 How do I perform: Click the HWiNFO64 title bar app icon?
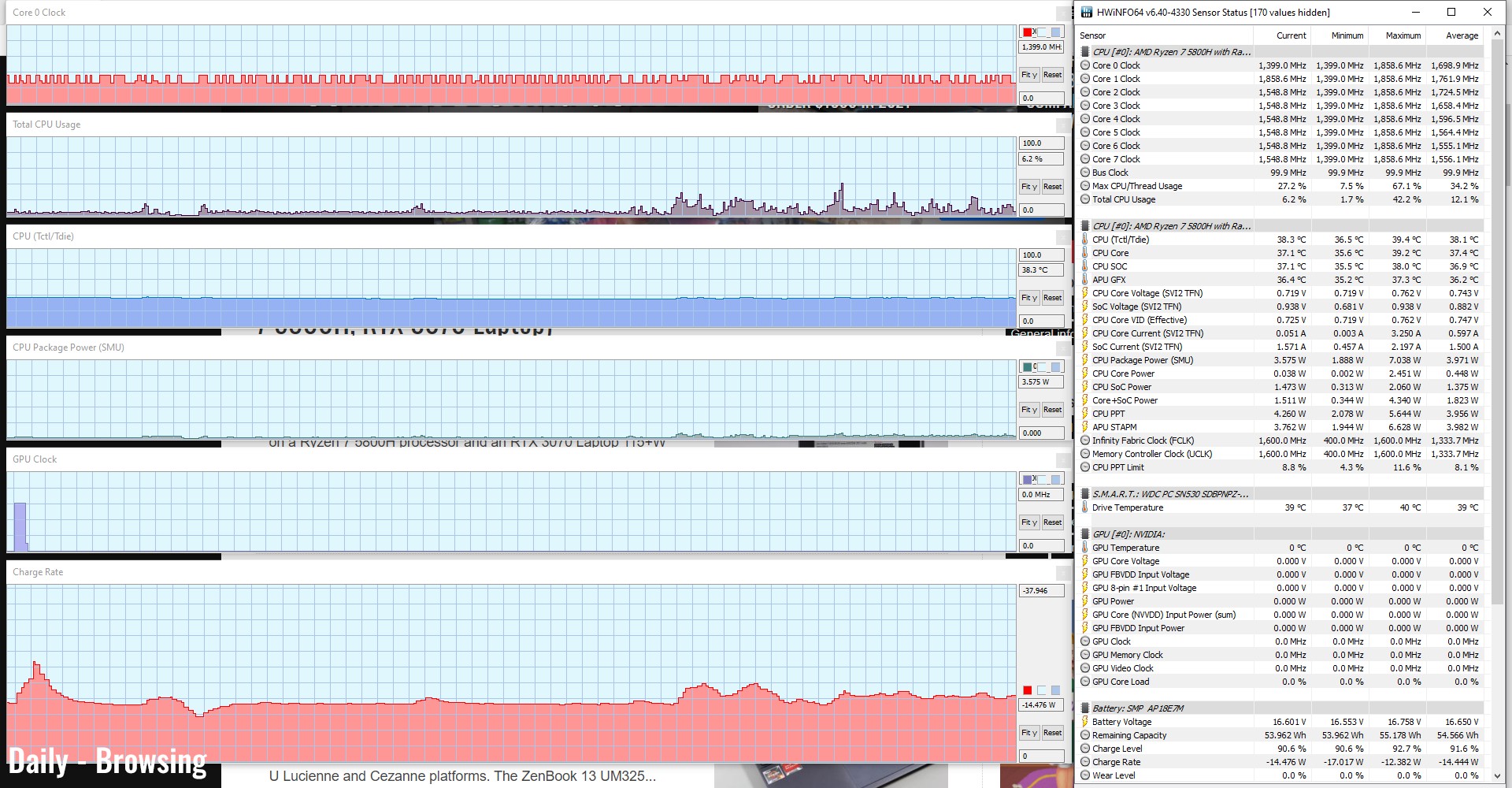1087,12
